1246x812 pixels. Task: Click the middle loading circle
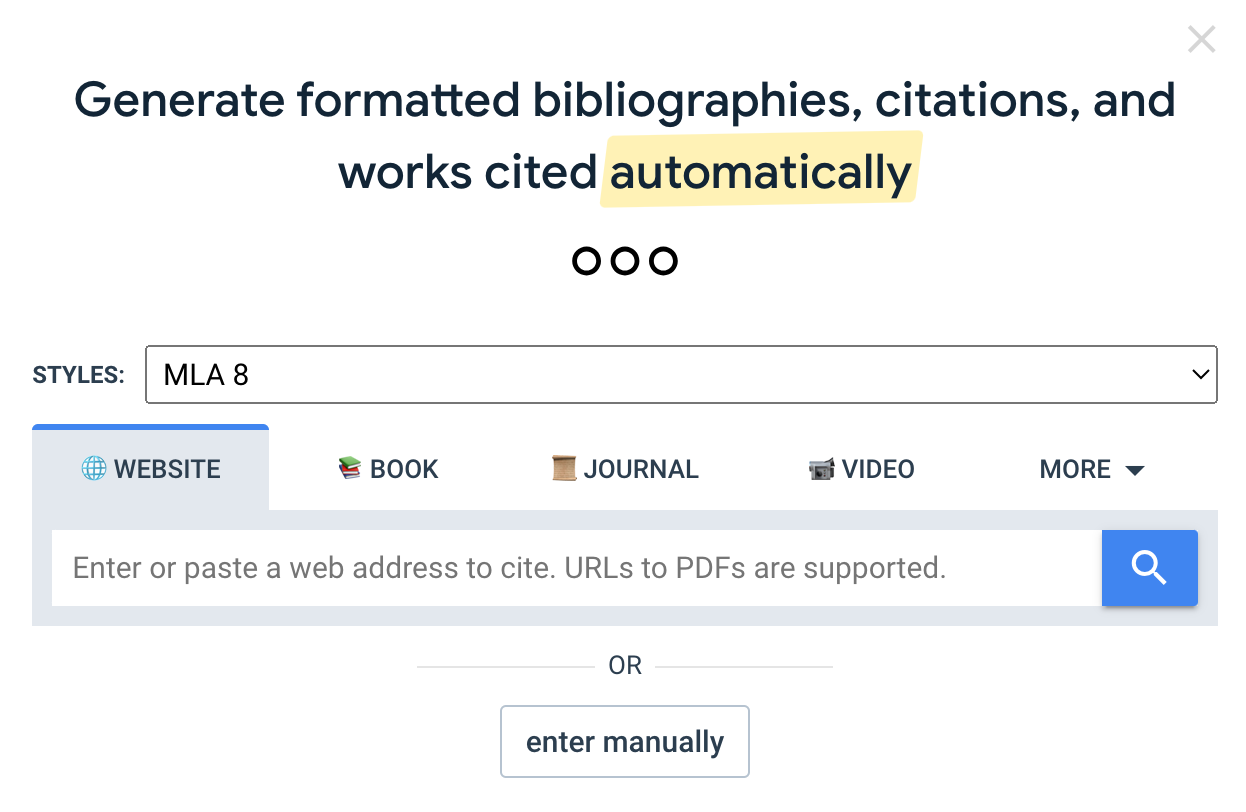[x=625, y=261]
